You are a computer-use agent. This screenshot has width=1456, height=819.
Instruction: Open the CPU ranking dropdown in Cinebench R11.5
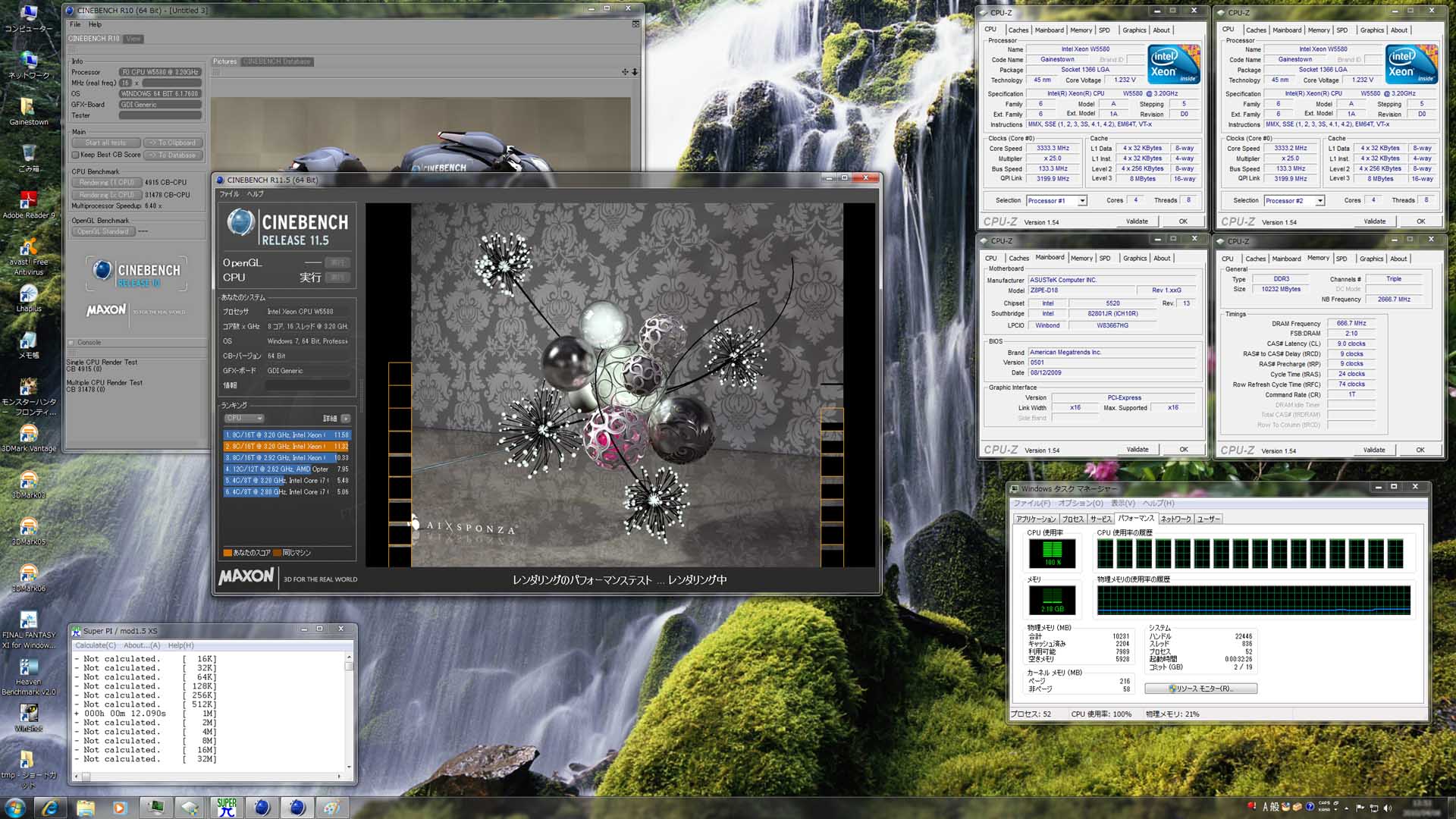[x=244, y=419]
